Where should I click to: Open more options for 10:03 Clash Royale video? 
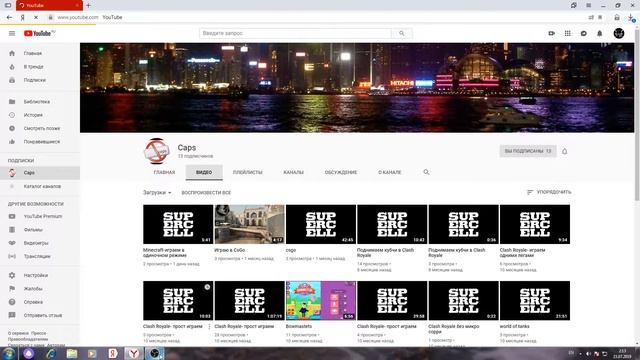coord(209,327)
